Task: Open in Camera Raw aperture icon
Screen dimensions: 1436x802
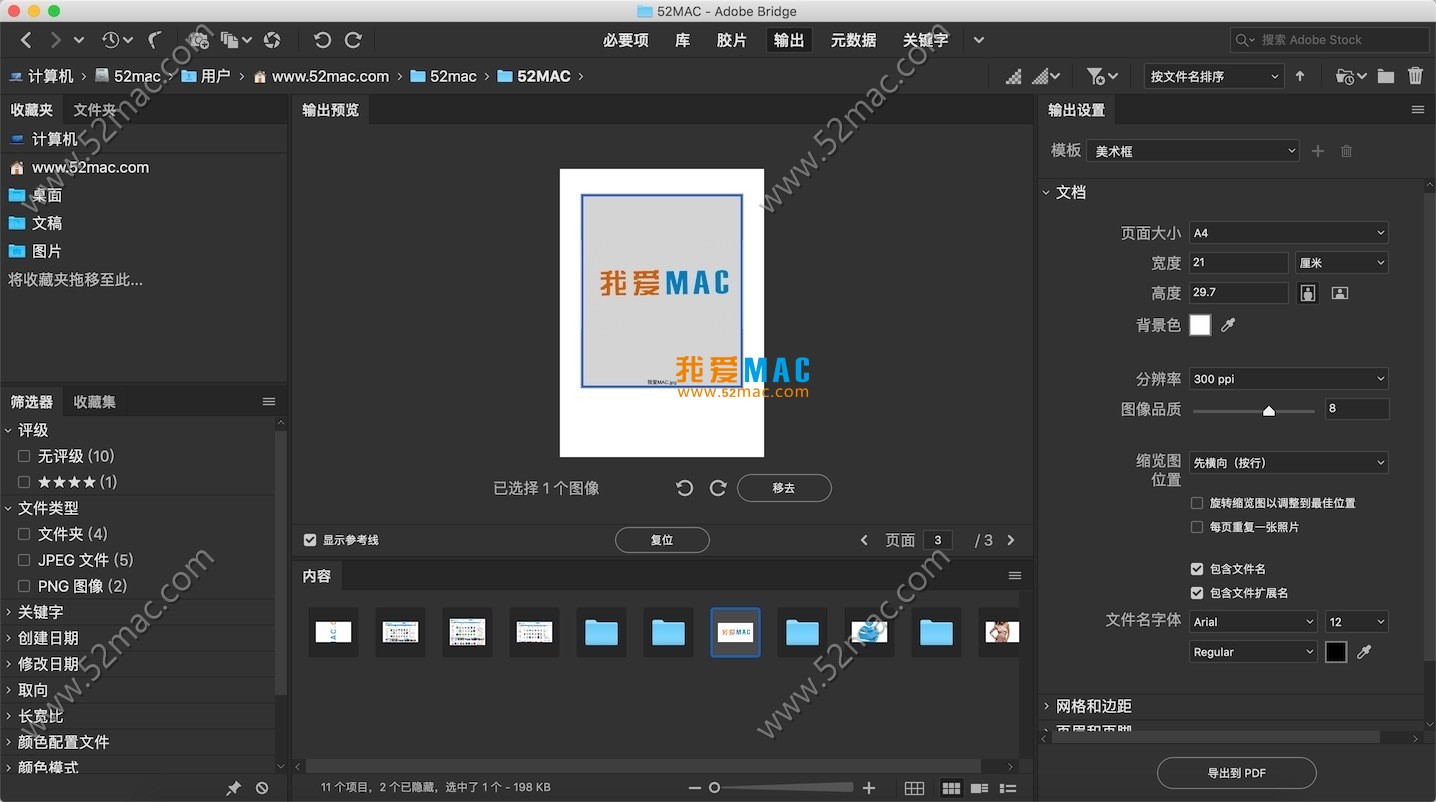Action: [272, 40]
